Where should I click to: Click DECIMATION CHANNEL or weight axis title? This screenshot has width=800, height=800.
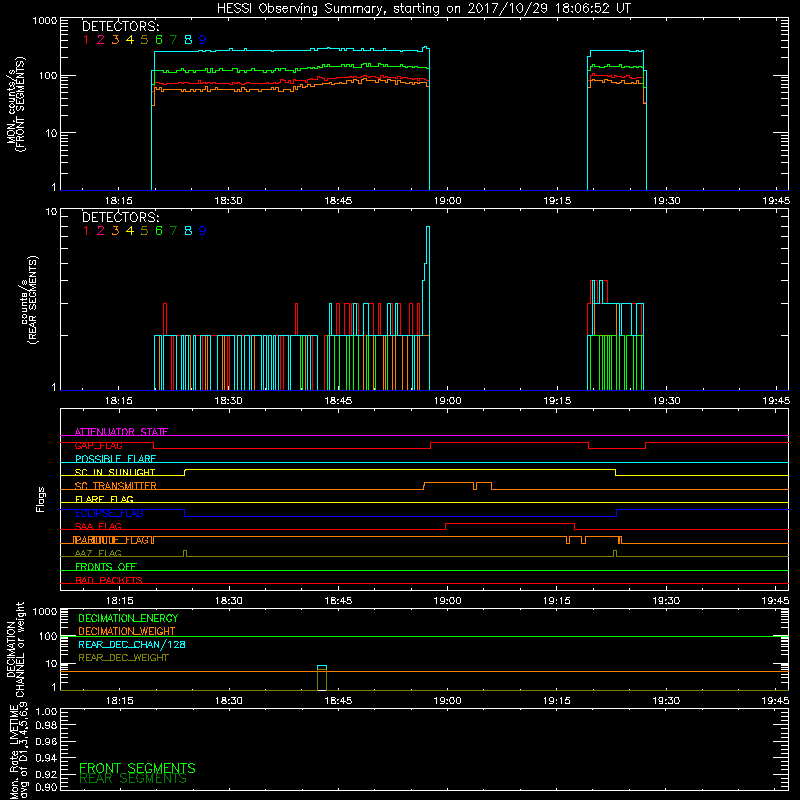pos(15,649)
